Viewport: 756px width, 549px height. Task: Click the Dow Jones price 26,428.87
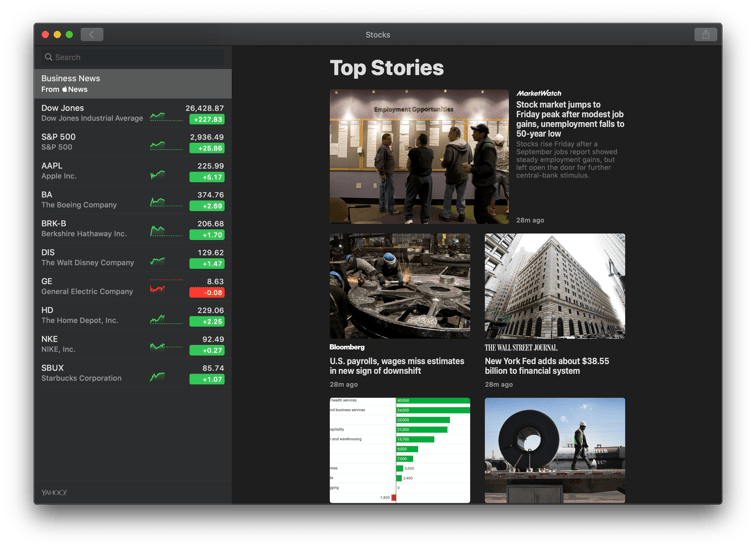pos(204,108)
